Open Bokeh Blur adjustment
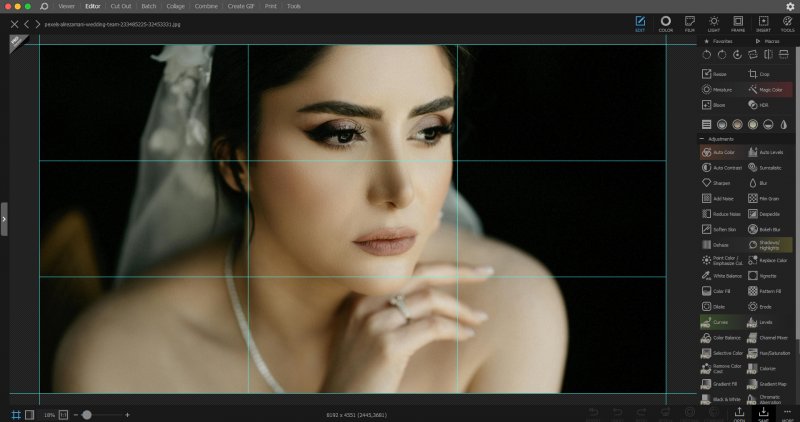Screen dimensions: 800x422 [x=764, y=229]
